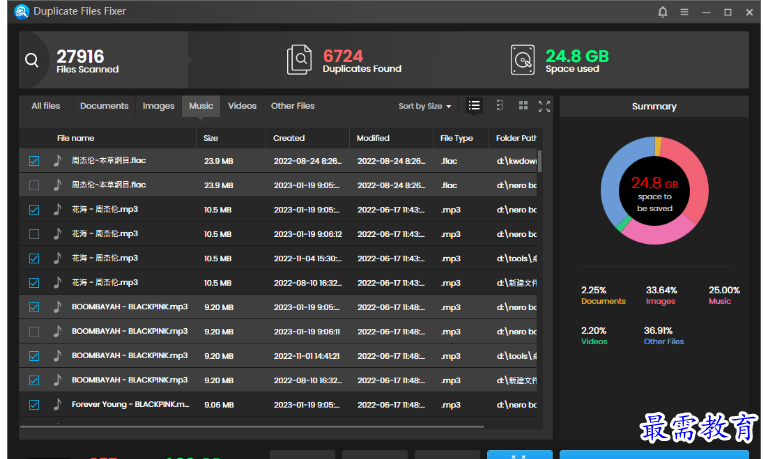Click the Summary panel header
Viewport: 764px width, 459px height.
(x=654, y=106)
